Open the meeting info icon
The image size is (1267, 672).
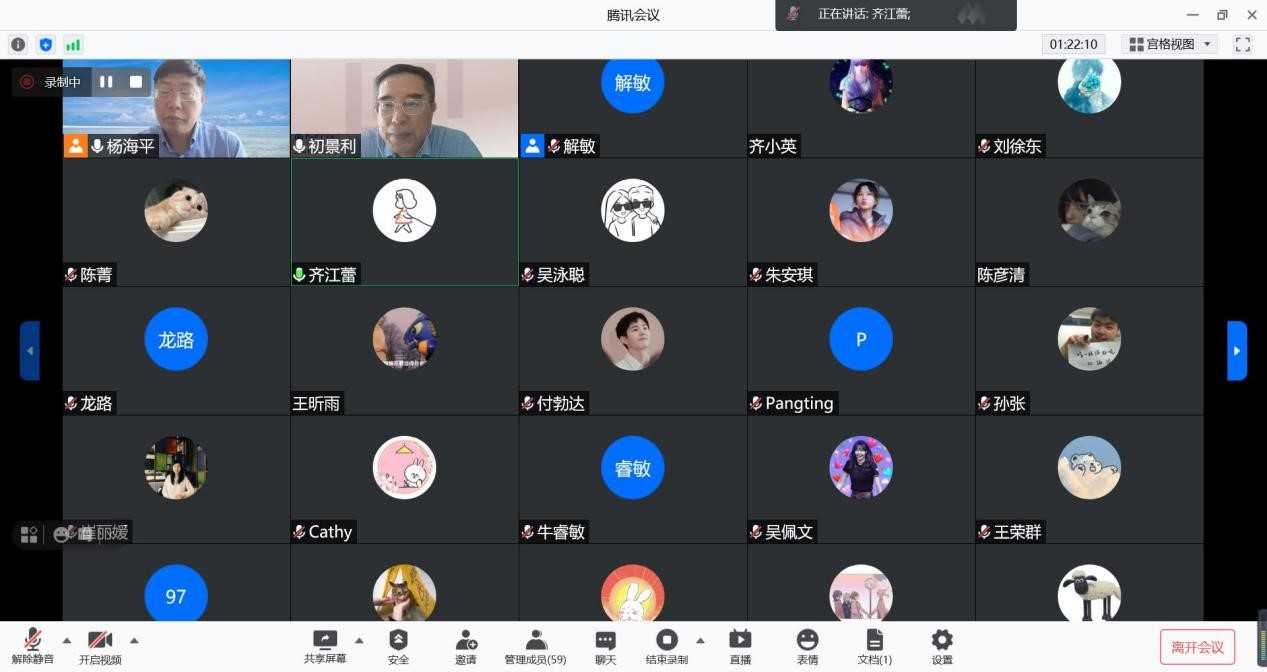(x=18, y=44)
